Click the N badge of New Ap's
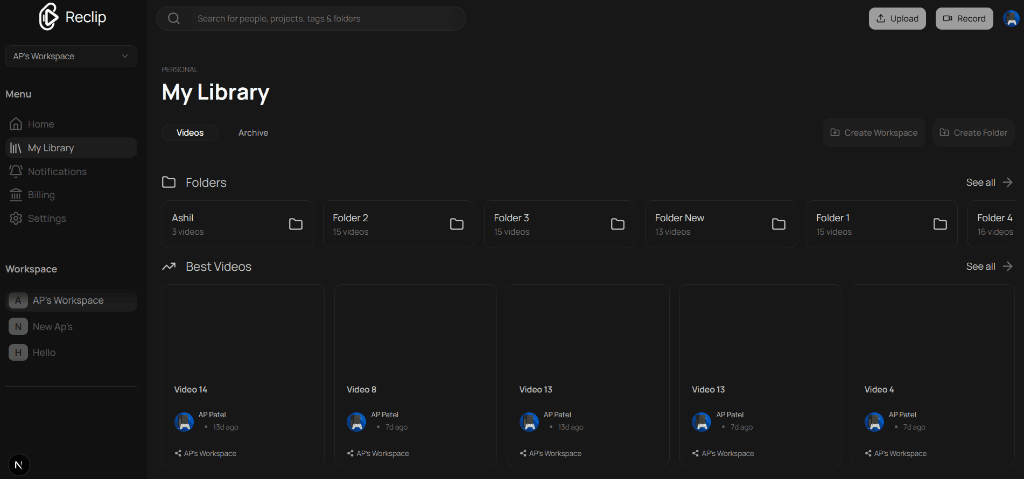 (18, 327)
